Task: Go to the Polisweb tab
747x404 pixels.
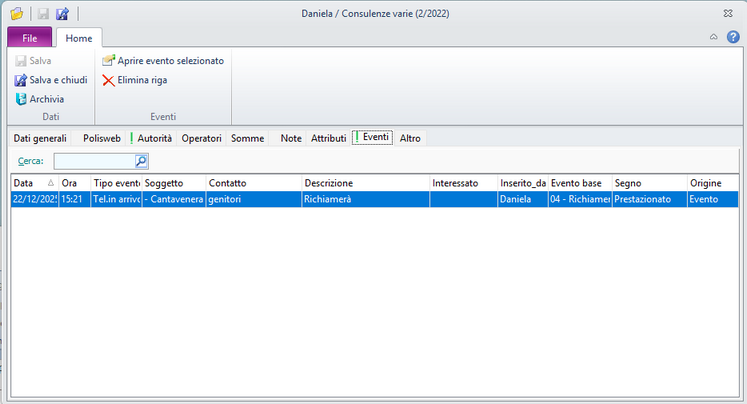Action: [104, 138]
